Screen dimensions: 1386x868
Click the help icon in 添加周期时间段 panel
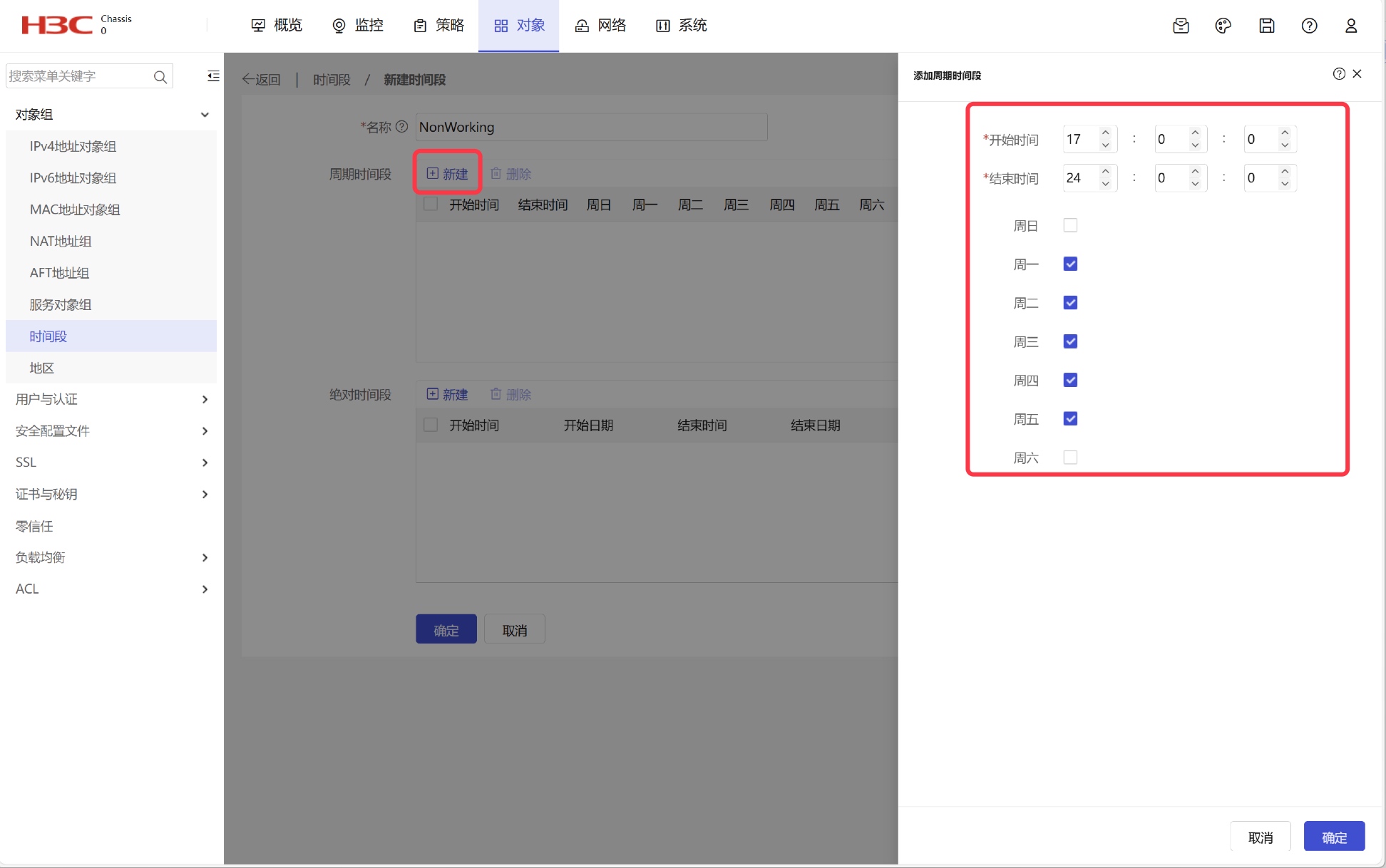click(x=1339, y=73)
